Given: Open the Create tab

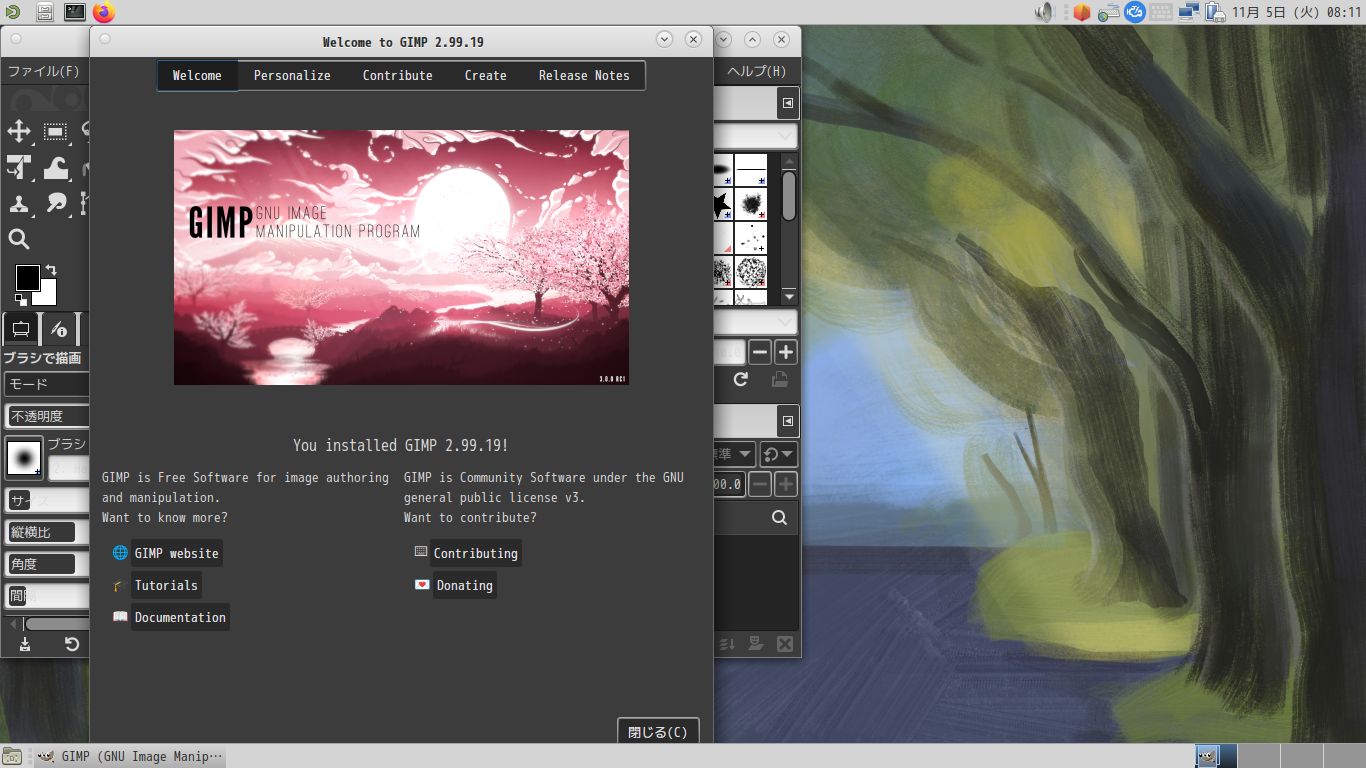Looking at the screenshot, I should (x=486, y=76).
